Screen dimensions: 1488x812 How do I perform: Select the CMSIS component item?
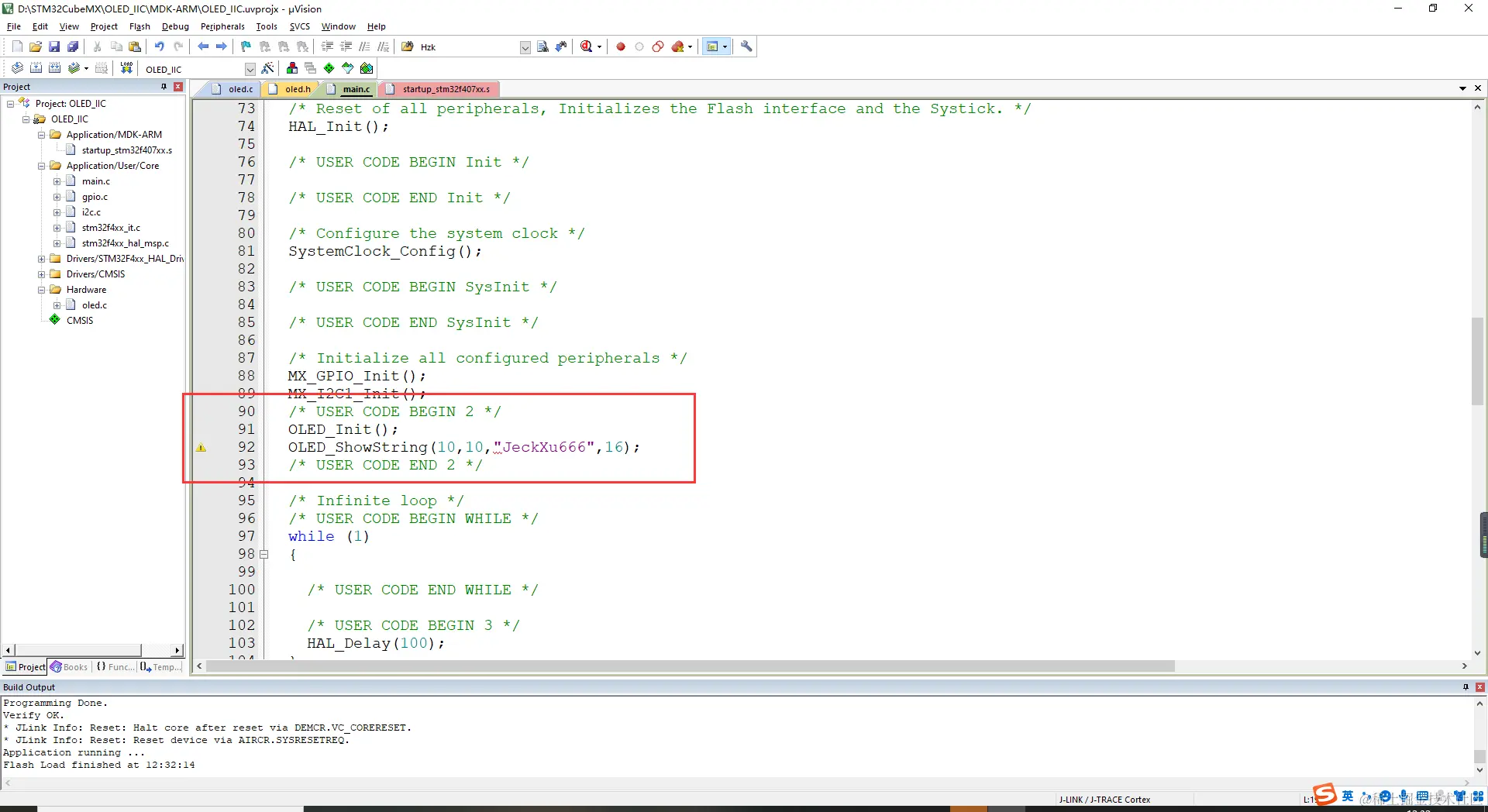click(79, 321)
